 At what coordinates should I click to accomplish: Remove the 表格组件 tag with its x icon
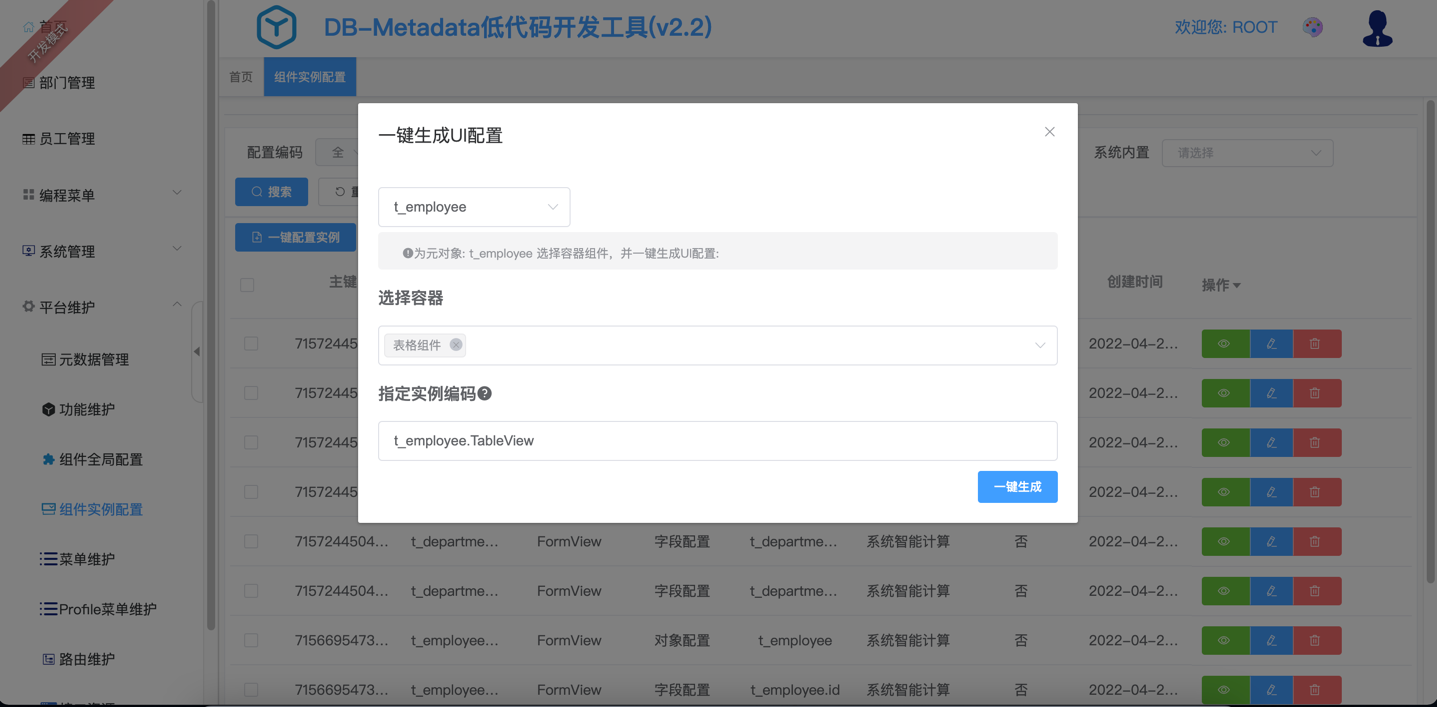tap(456, 345)
